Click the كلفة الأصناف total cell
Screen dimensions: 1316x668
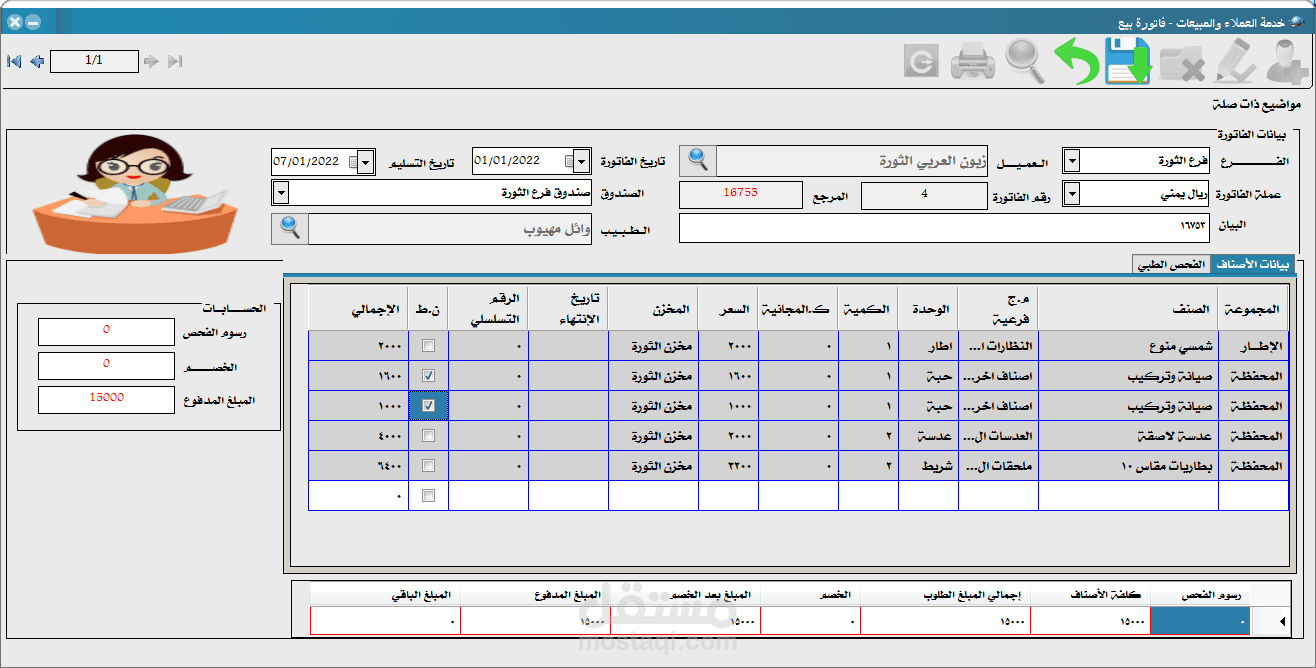1090,621
